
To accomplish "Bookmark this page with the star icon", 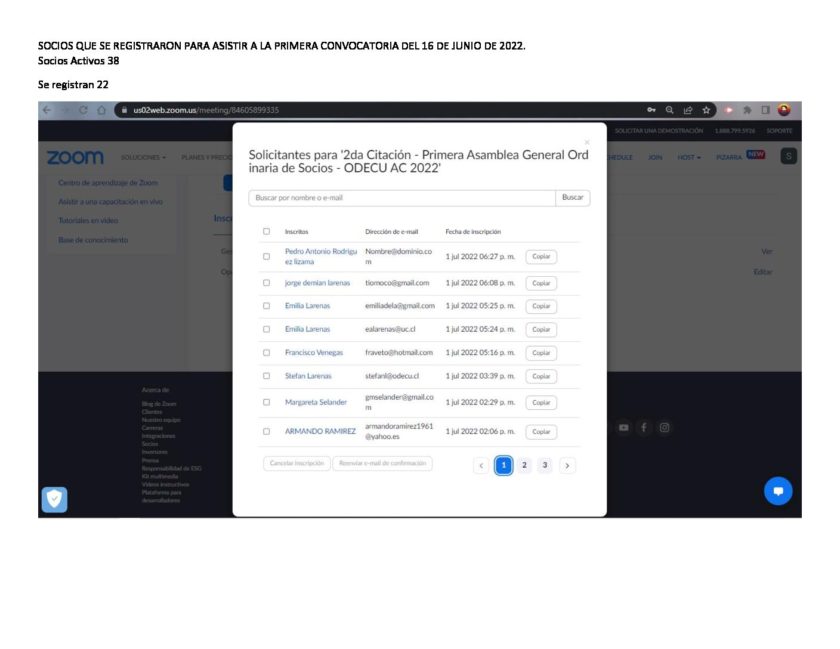I will click(x=706, y=110).
